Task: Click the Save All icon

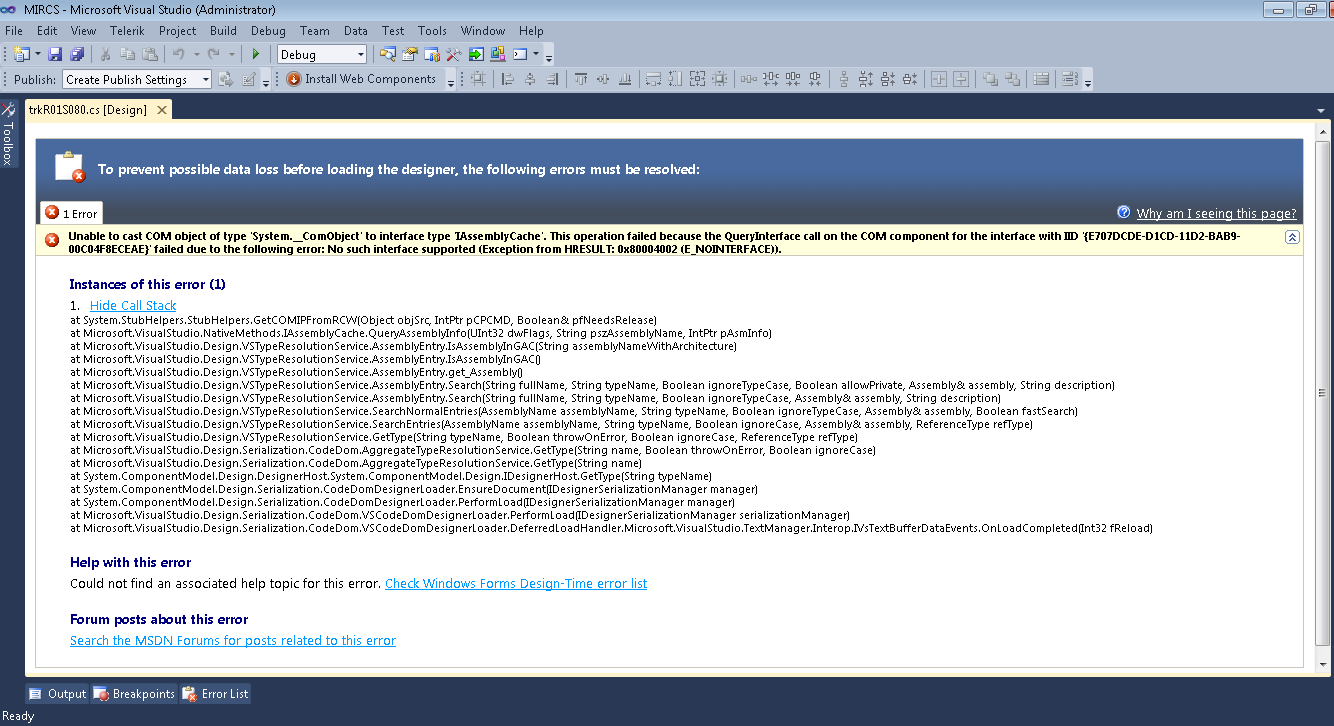Action: (x=77, y=54)
